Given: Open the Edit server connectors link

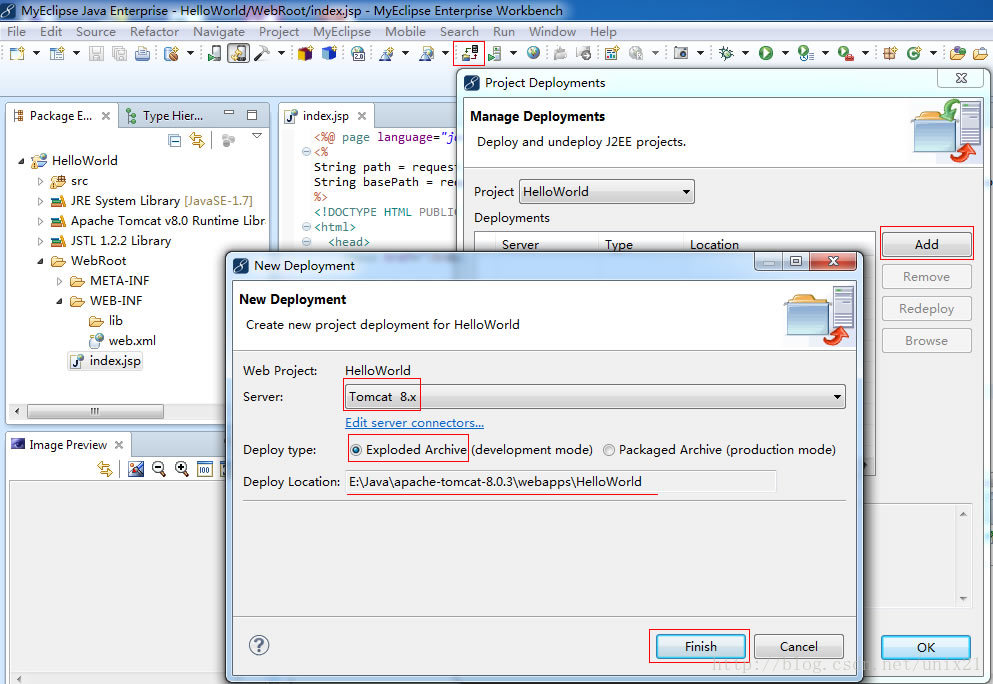Looking at the screenshot, I should [414, 423].
